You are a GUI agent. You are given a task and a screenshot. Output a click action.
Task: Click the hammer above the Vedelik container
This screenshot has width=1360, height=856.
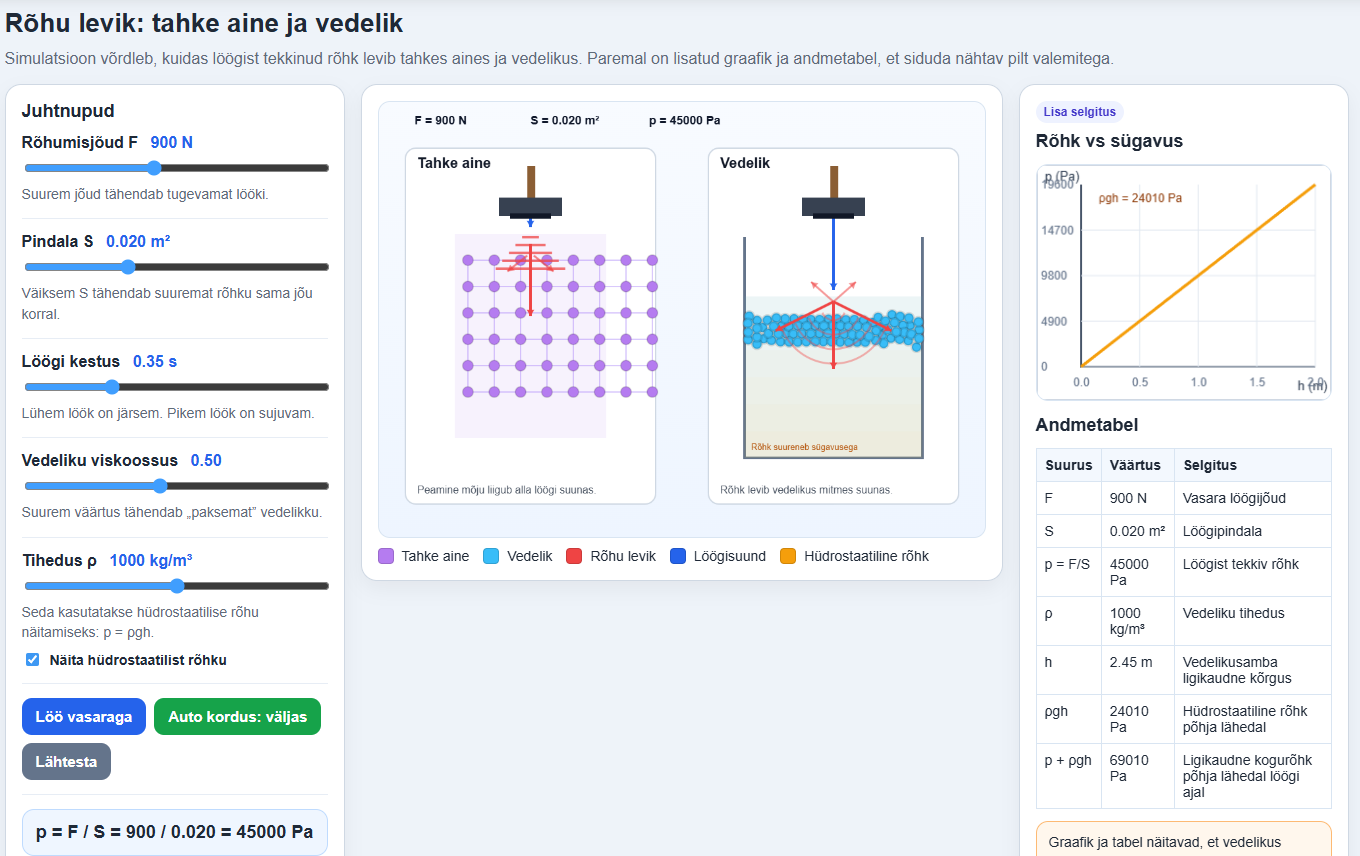833,192
